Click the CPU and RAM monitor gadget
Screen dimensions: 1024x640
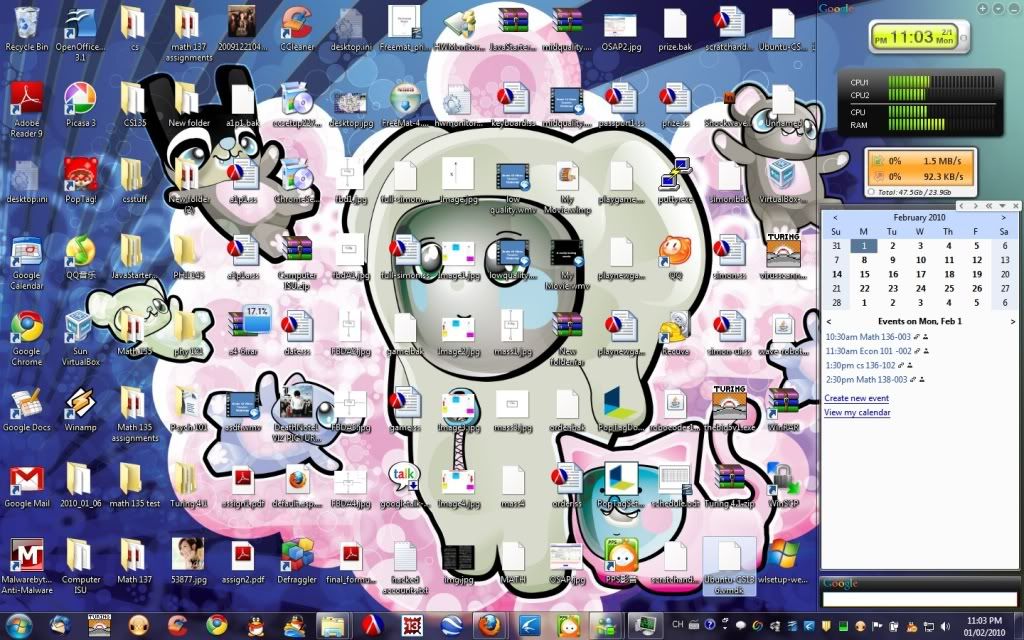[x=921, y=103]
